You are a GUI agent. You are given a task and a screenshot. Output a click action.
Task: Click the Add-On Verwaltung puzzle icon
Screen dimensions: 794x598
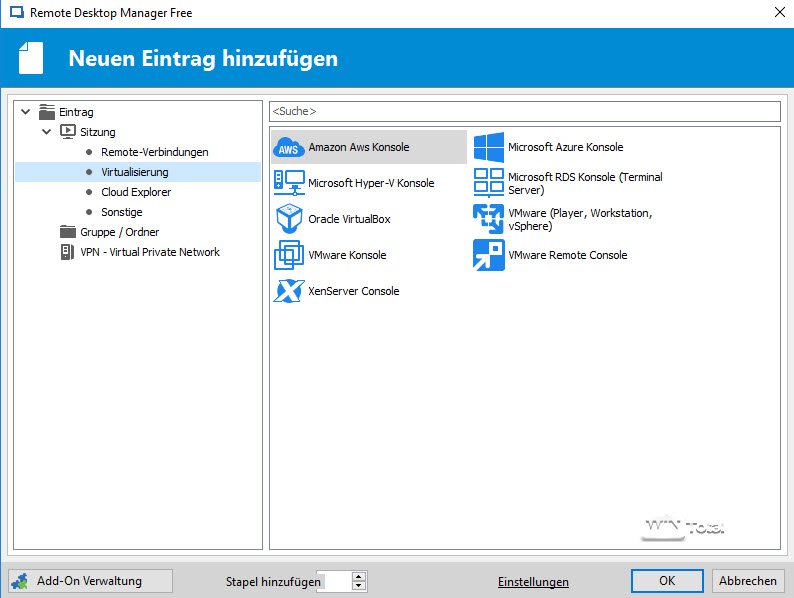[20, 581]
